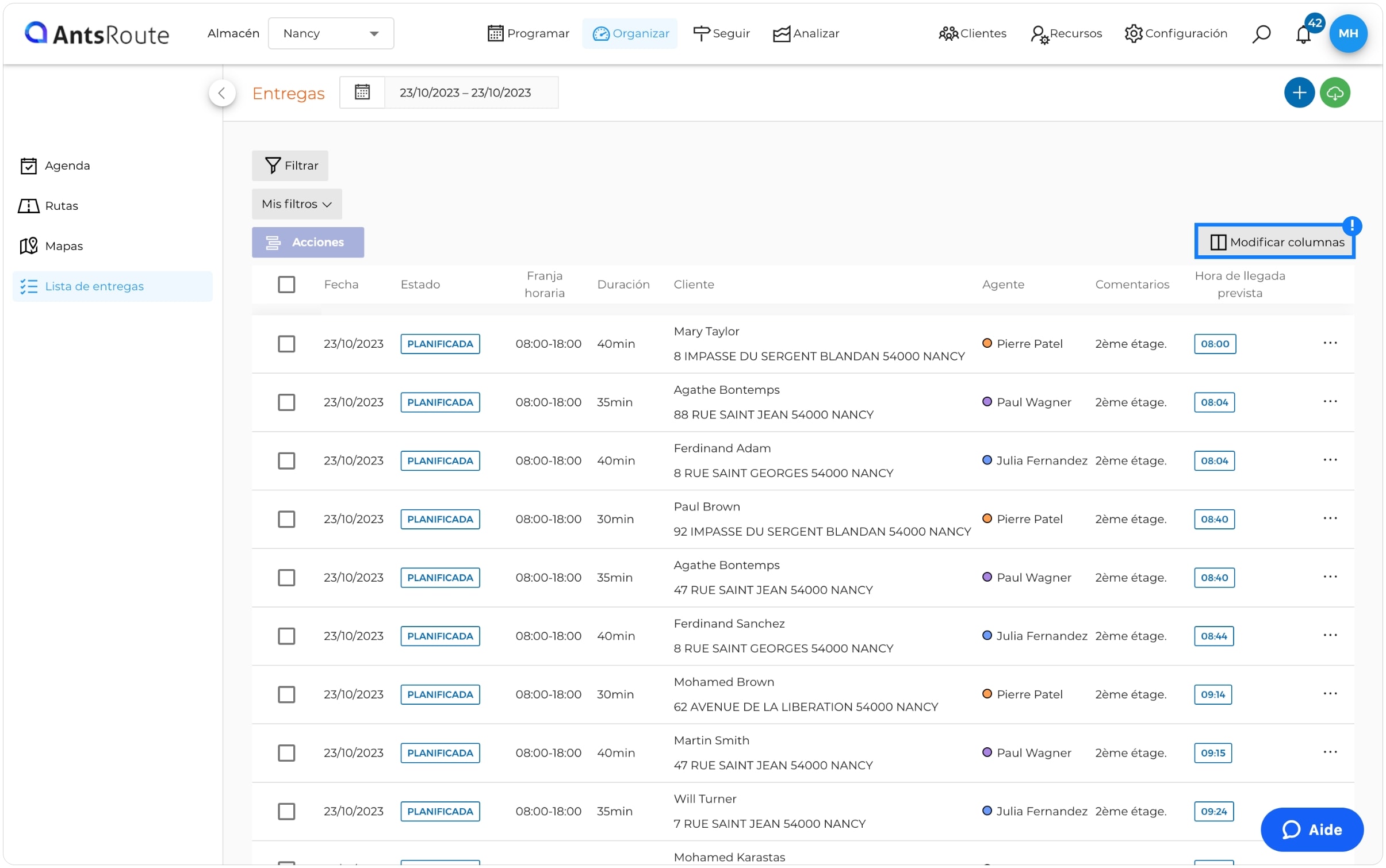This screenshot has height=868, width=1386.
Task: Click the blue plus add delivery button
Action: tap(1299, 93)
